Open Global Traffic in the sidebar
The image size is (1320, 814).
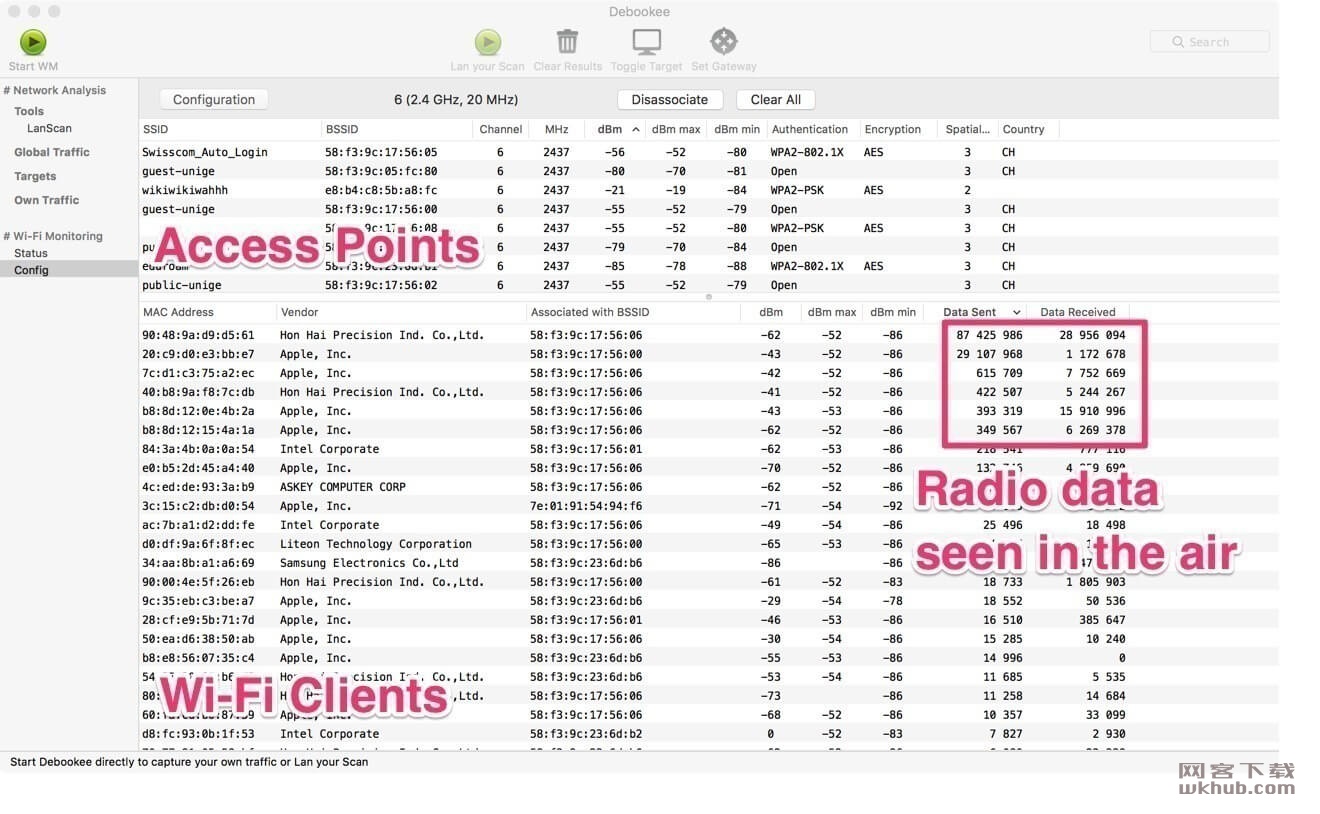point(52,152)
